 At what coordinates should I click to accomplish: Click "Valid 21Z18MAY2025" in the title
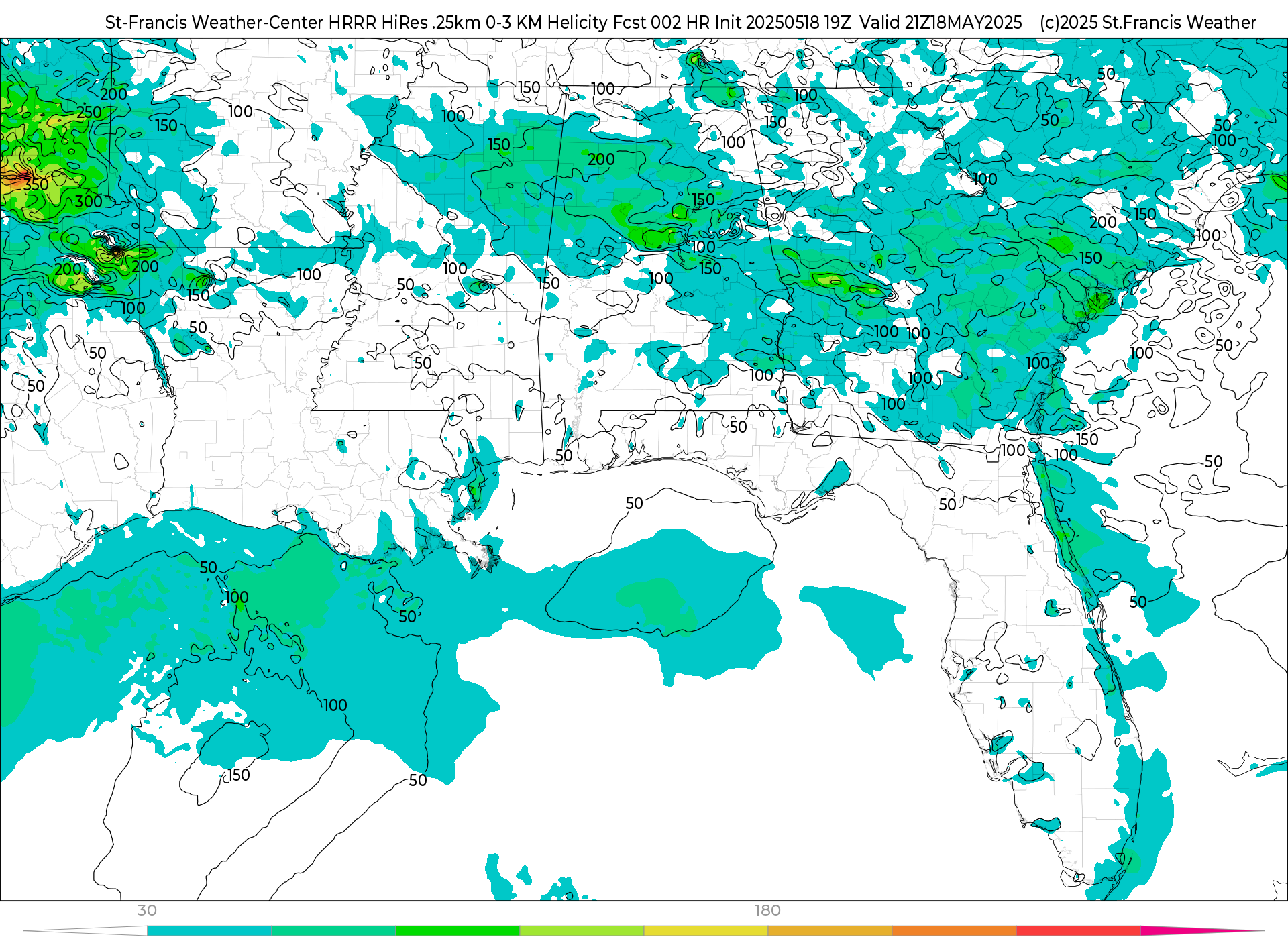click(x=941, y=23)
